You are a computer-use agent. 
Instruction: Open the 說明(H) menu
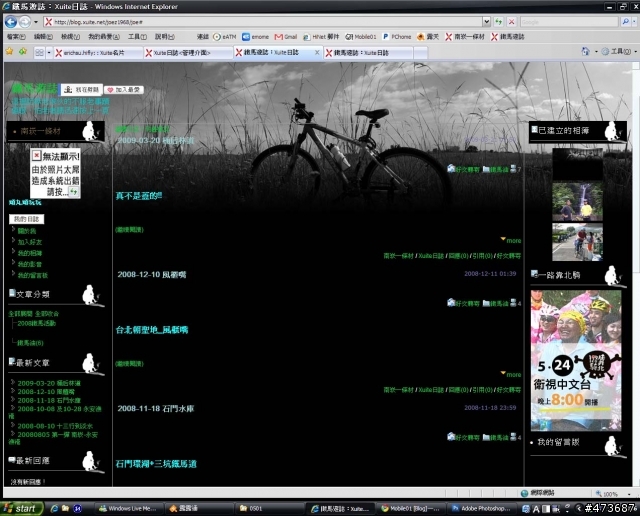(164, 37)
